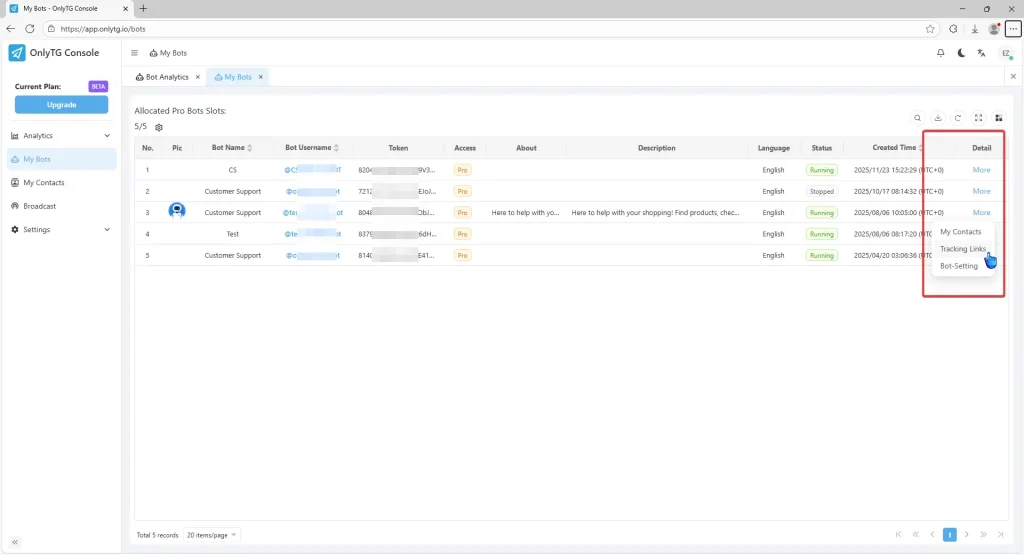
Task: Choose Bot-Setting in the dropdown menu
Action: (958, 266)
